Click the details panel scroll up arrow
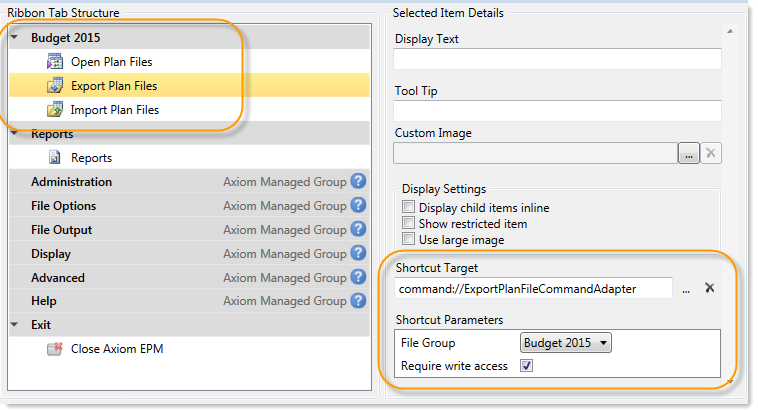 (x=730, y=31)
